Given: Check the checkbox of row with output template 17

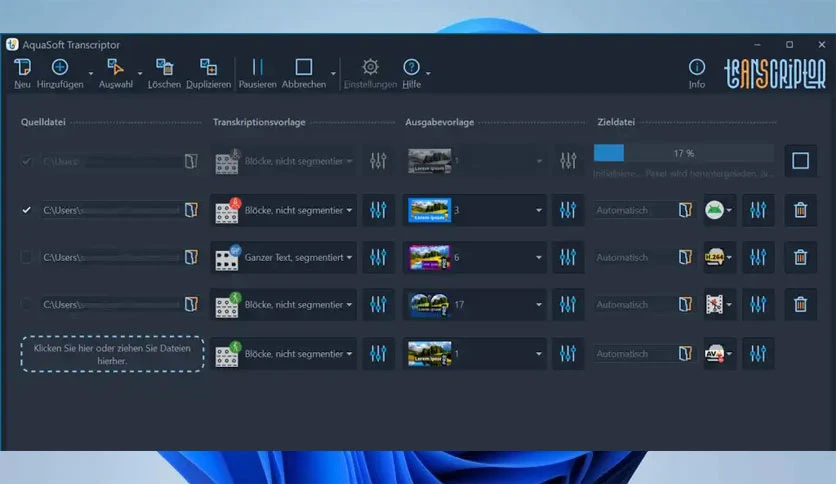Looking at the screenshot, I should [26, 304].
